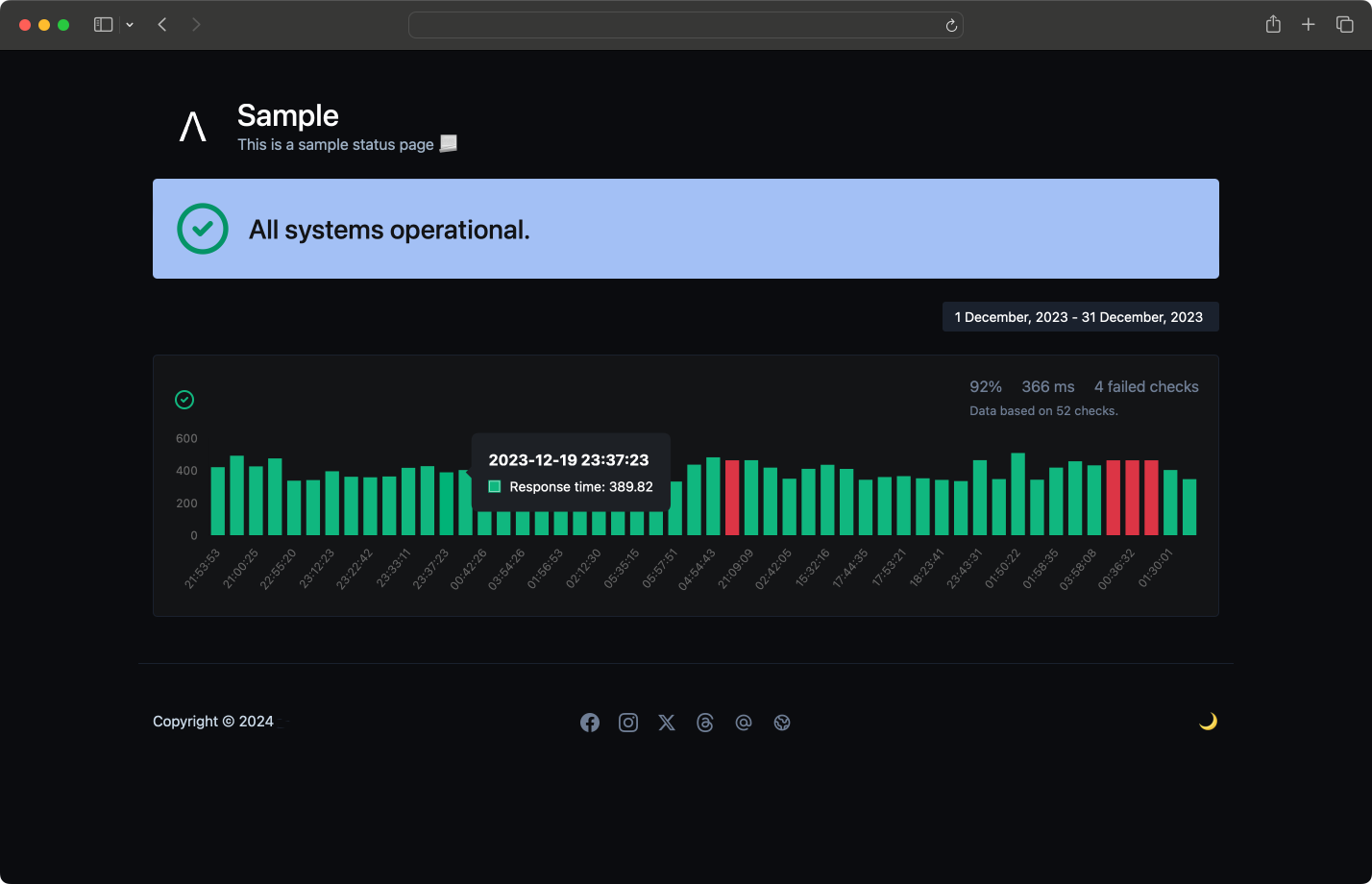Click the Sample page title
The width and height of the screenshot is (1372, 884).
coord(288,115)
